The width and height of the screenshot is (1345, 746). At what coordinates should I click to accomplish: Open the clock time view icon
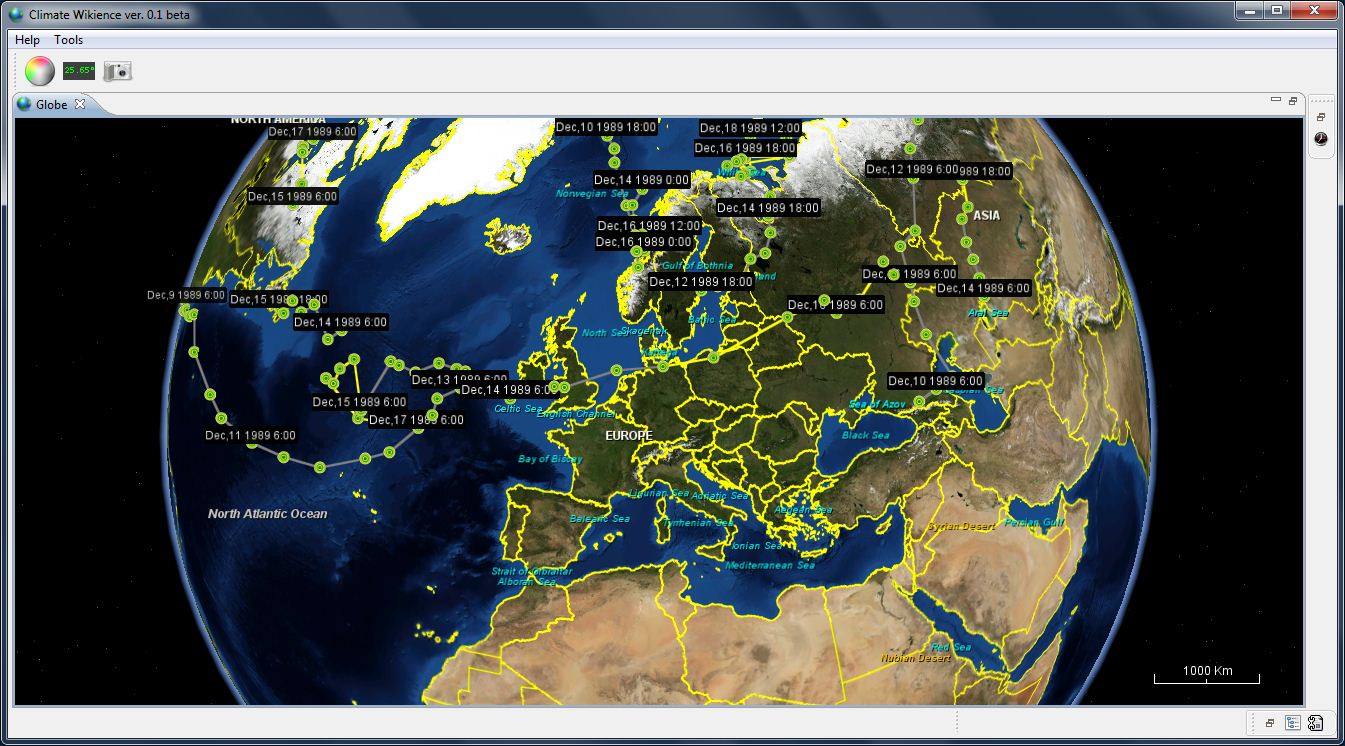(1321, 139)
